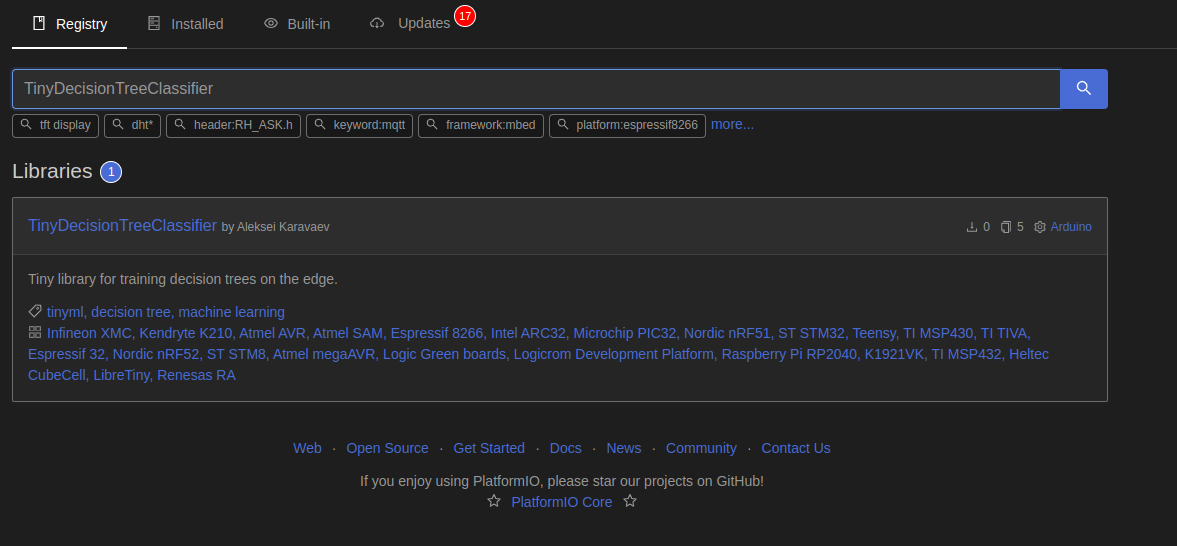Click the Installed tab icon
Screen dimensions: 1177x546
pyautogui.click(x=154, y=23)
